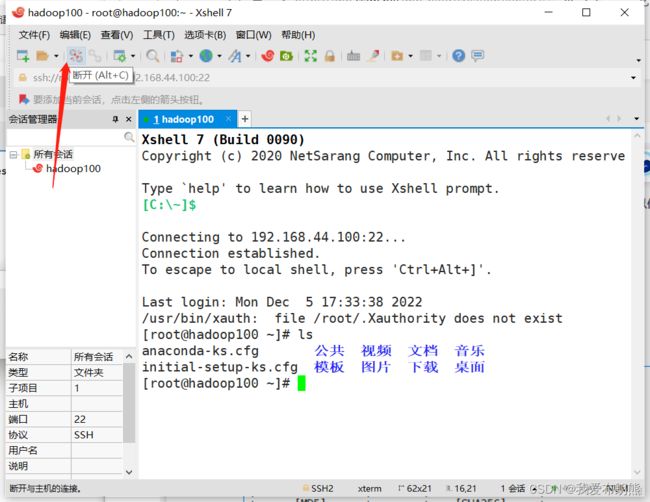Click the Disconnect (断开) toolbar icon
The height and width of the screenshot is (502, 650).
click(x=76, y=56)
